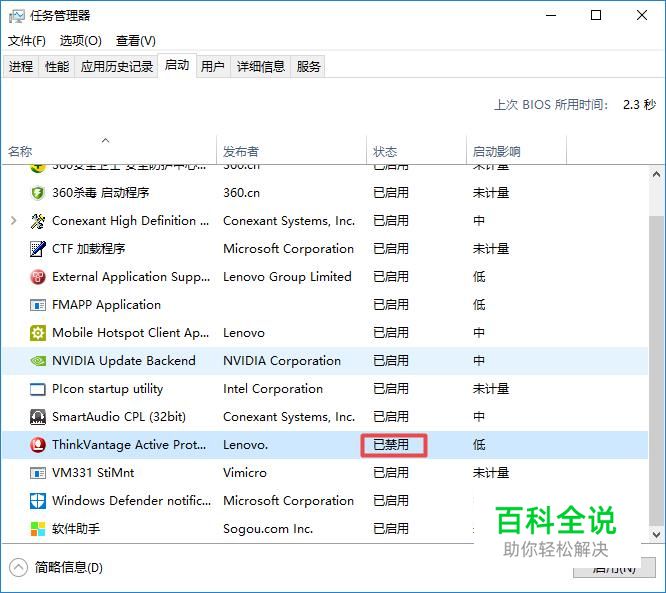Select the 启动 tab
Viewport: 666px width, 593px height.
177,65
